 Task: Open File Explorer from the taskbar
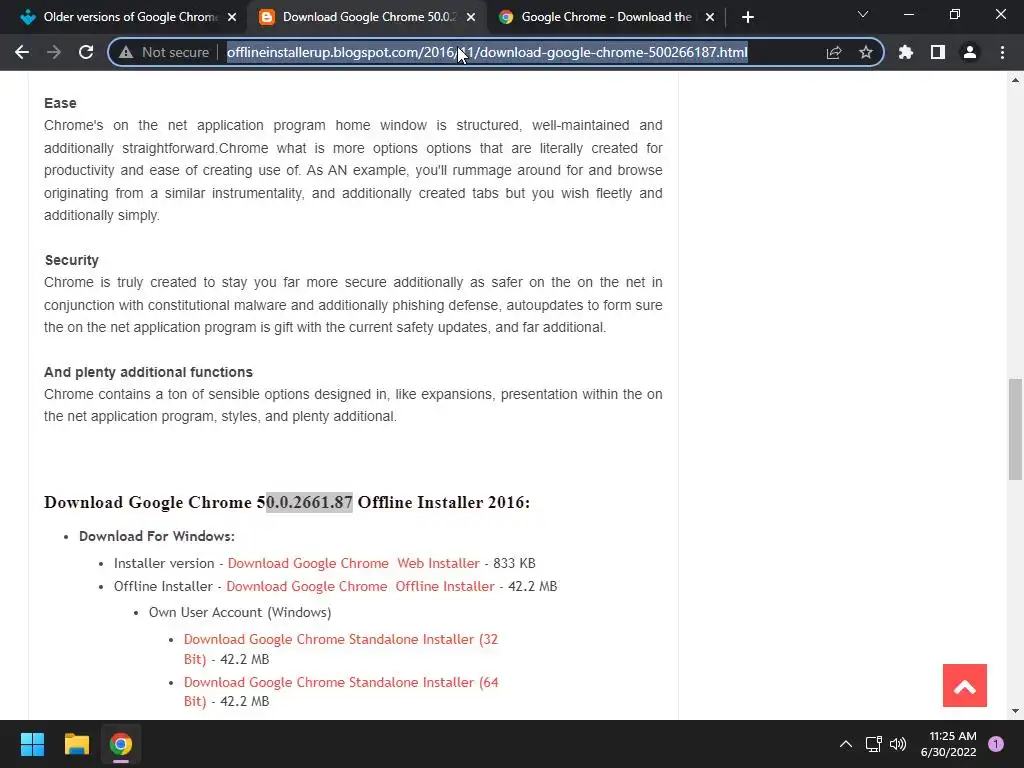76,744
